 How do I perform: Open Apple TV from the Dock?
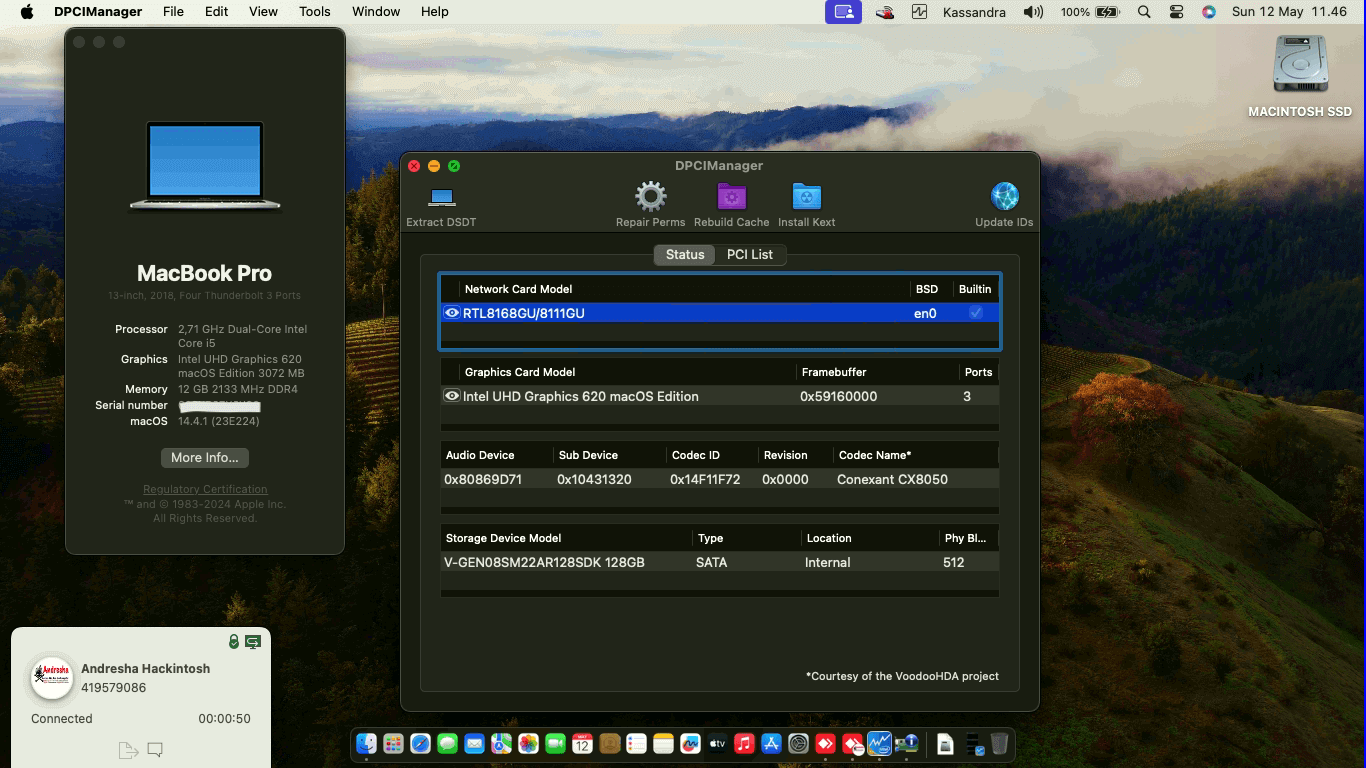[717, 744]
